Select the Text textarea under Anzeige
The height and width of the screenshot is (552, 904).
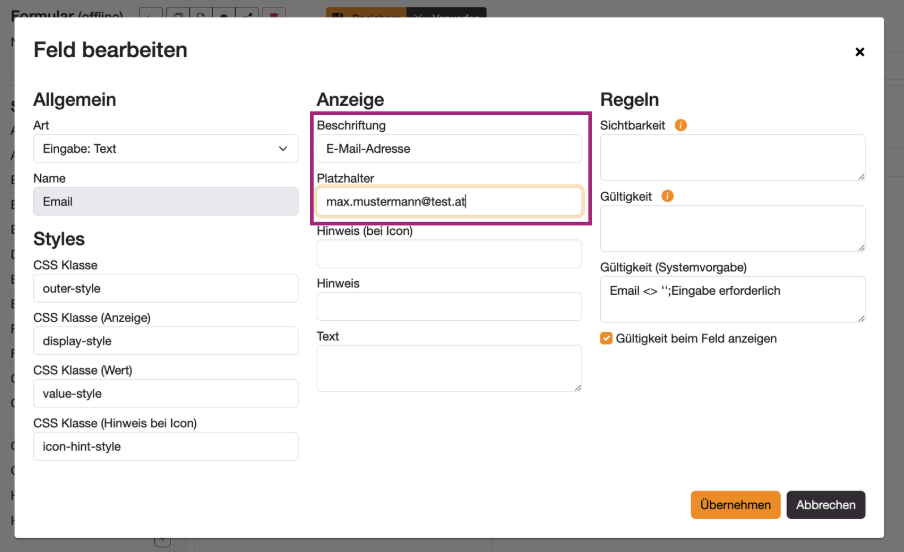(448, 368)
